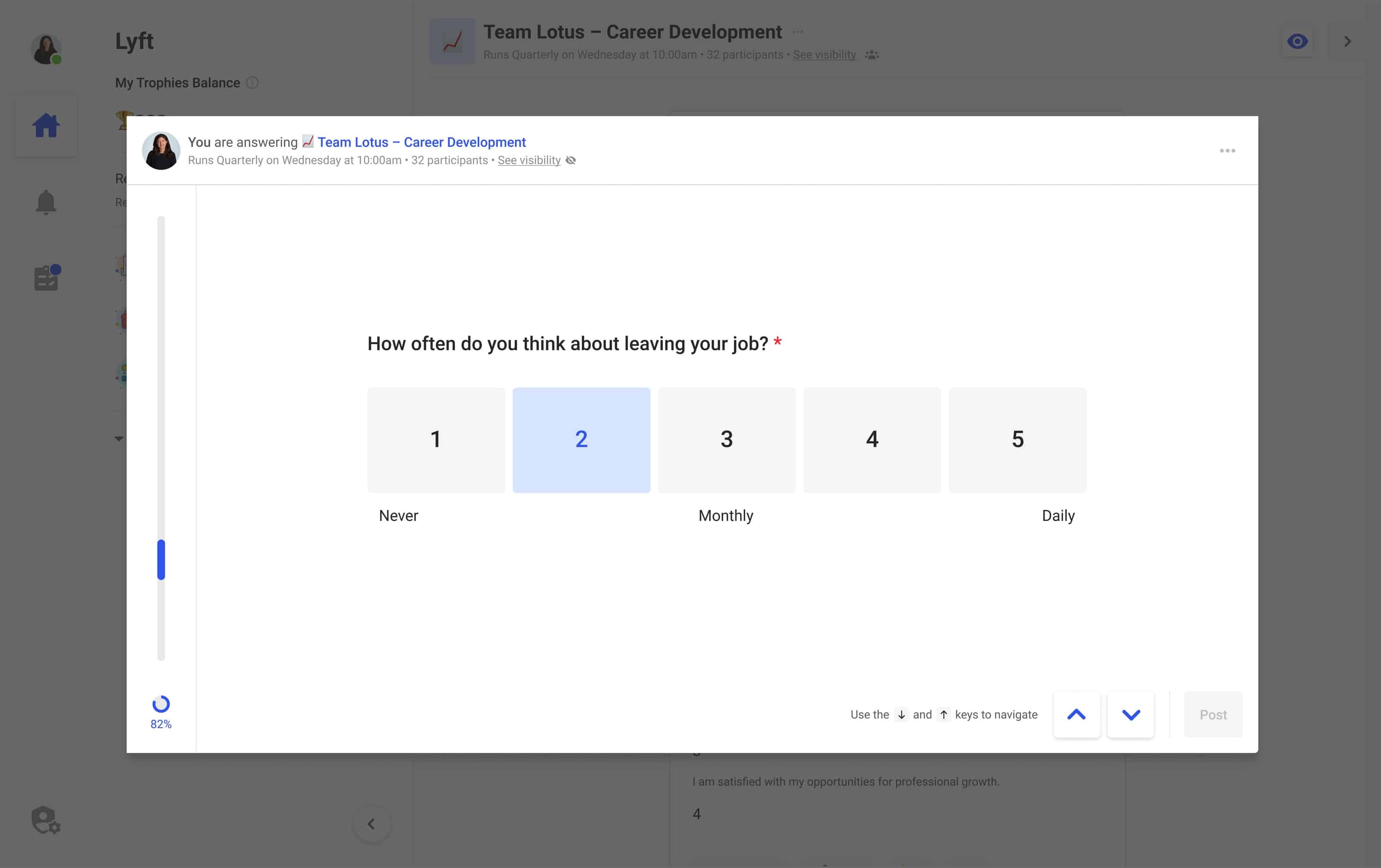Open Team Lotus – Career Development survey link
The width and height of the screenshot is (1381, 868).
(x=422, y=142)
